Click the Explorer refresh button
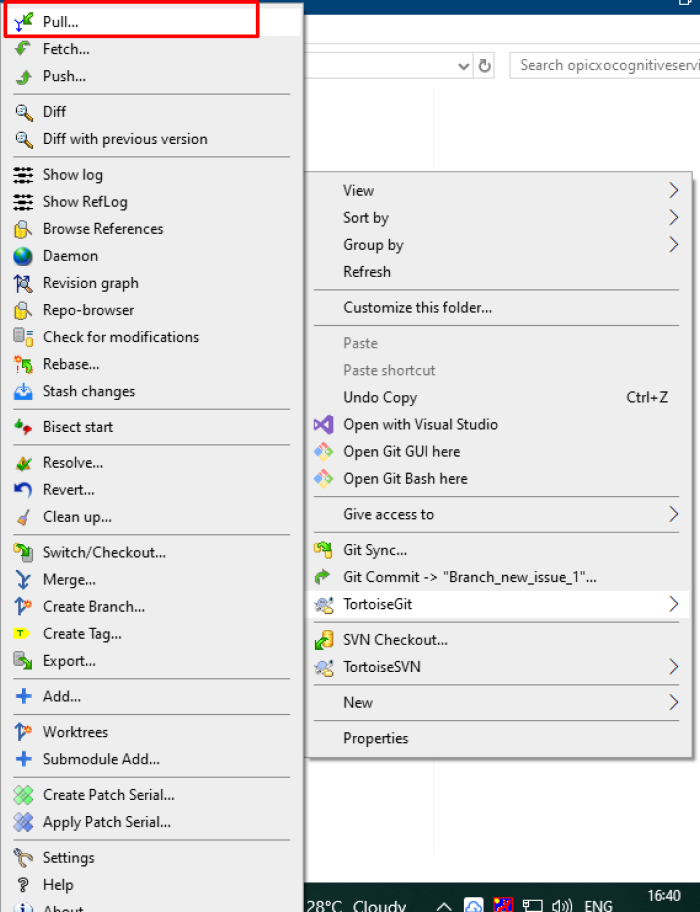This screenshot has height=912, width=700. (484, 66)
